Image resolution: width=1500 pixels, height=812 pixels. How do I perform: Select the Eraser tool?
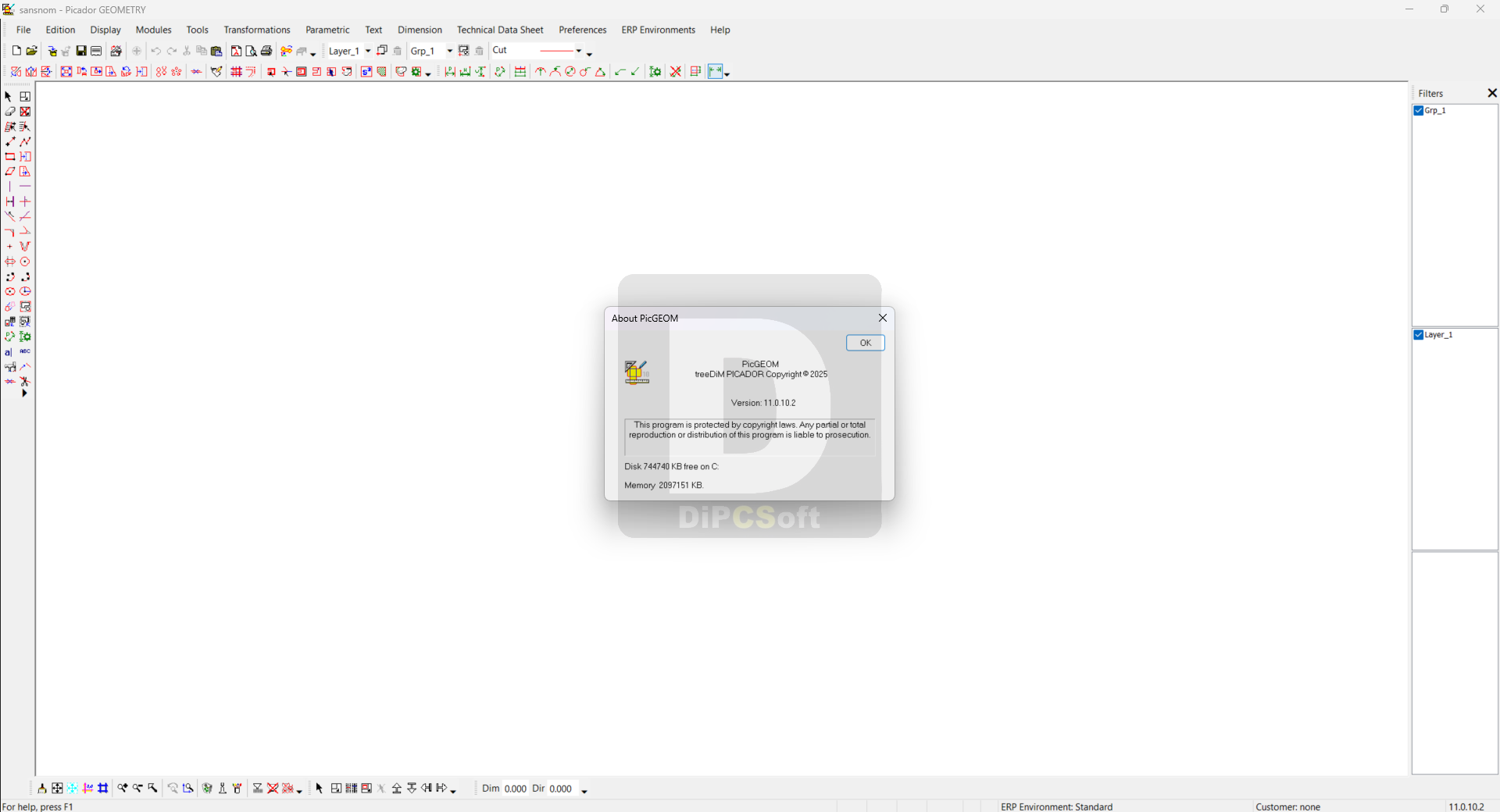10,112
